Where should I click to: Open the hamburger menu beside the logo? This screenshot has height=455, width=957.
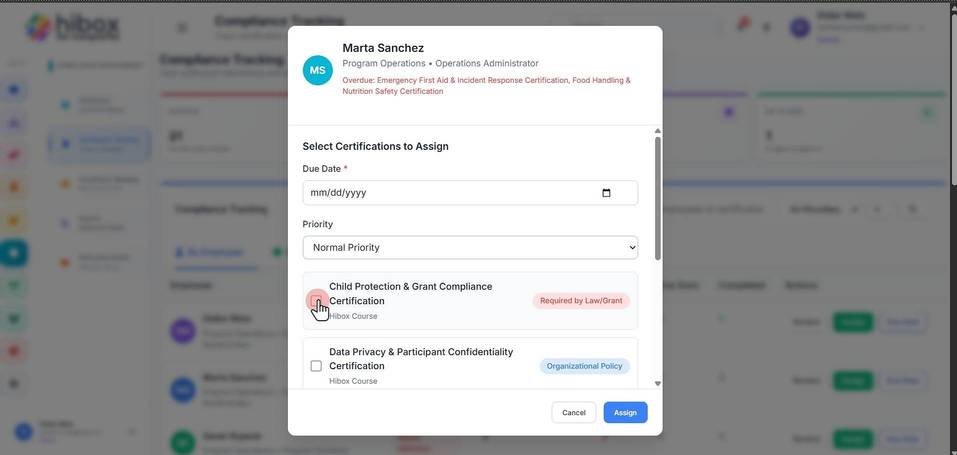coord(182,28)
